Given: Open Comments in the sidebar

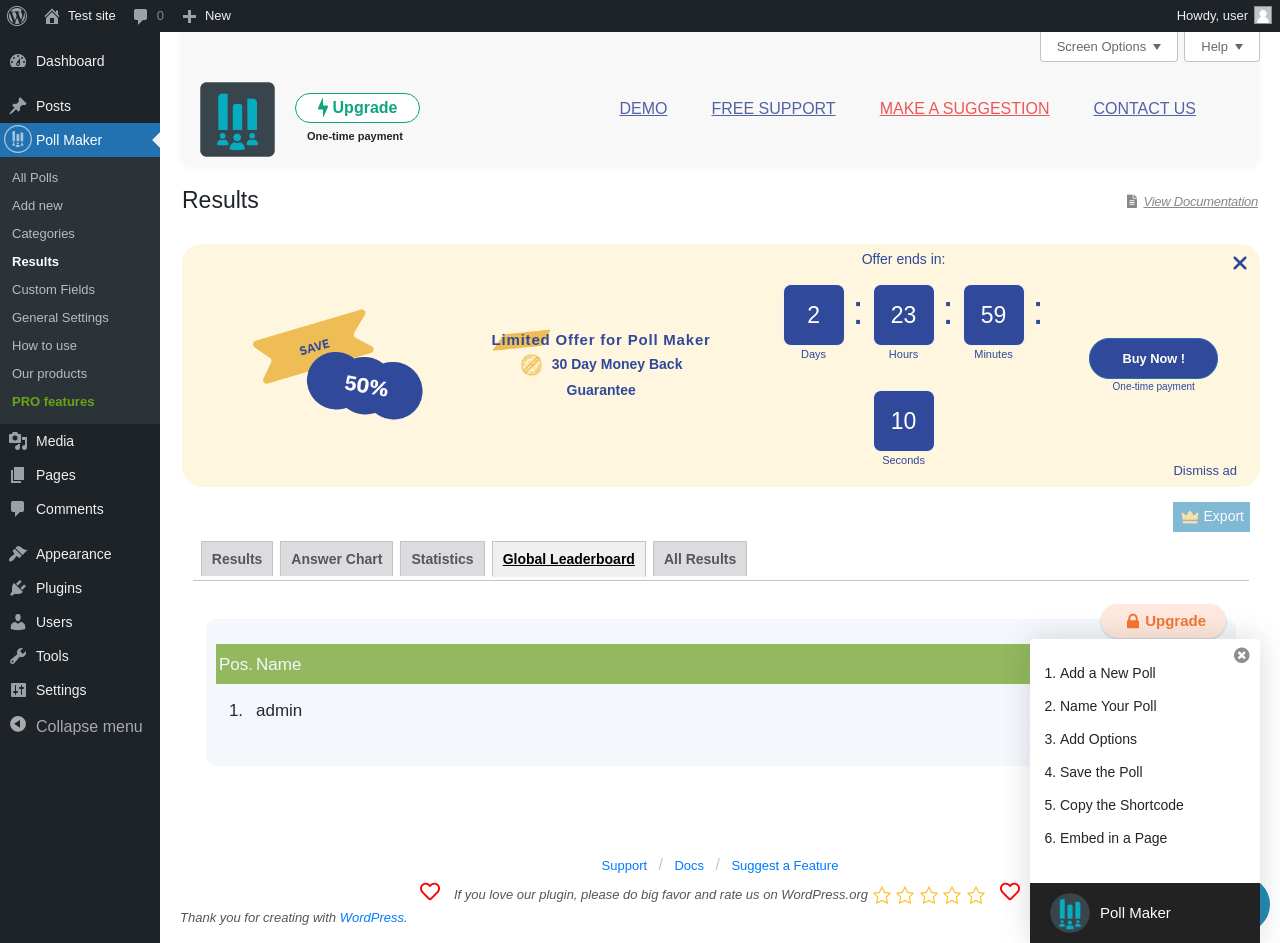Looking at the screenshot, I should 80,509.
